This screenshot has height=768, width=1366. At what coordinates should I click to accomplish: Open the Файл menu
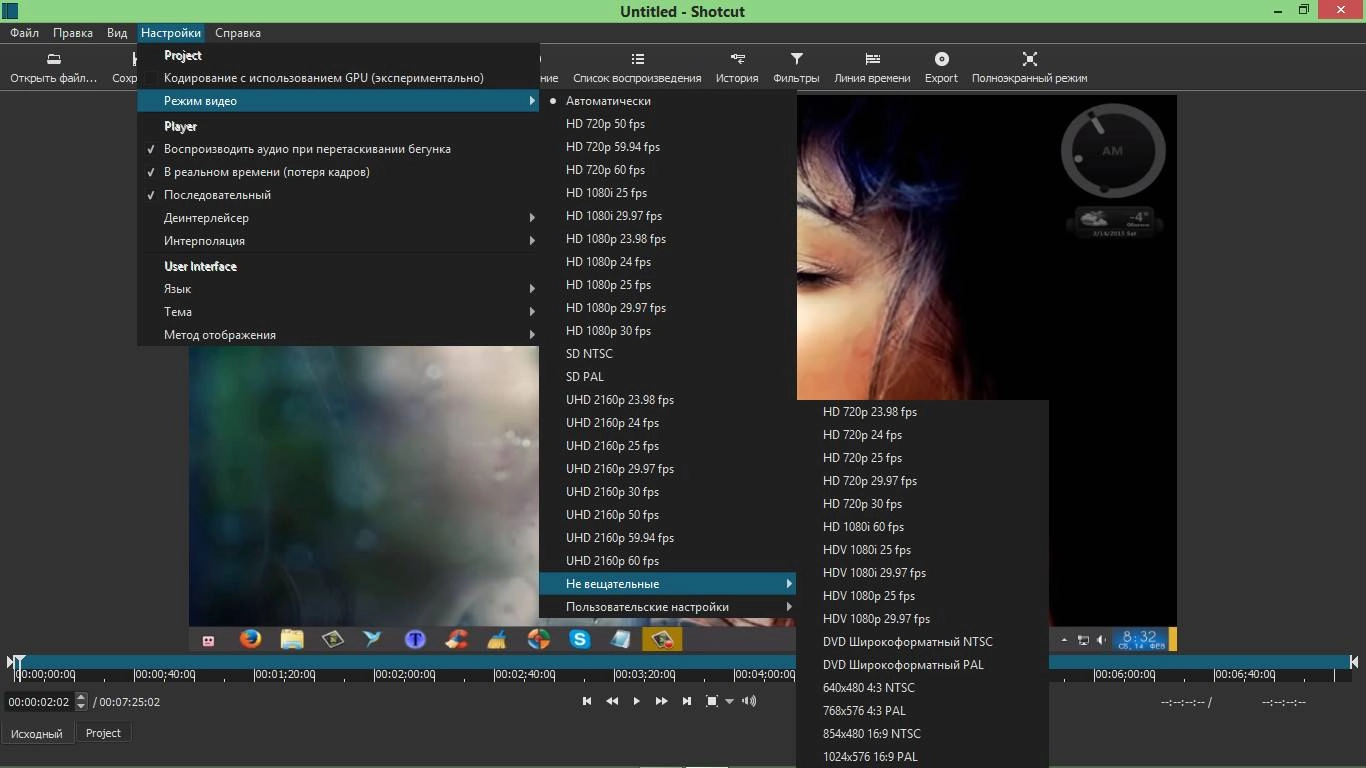pyautogui.click(x=25, y=33)
